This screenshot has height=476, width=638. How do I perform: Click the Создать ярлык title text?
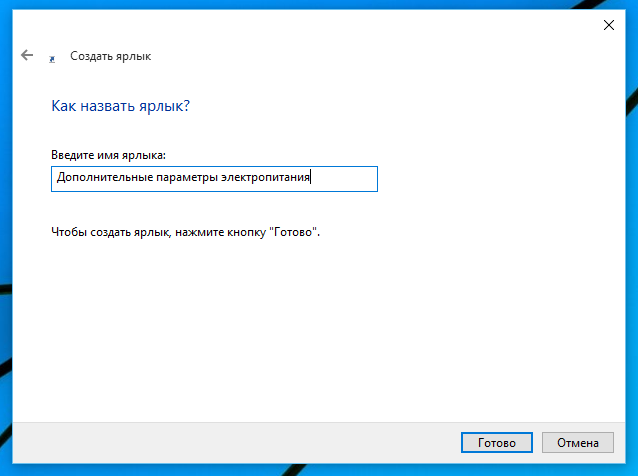110,57
